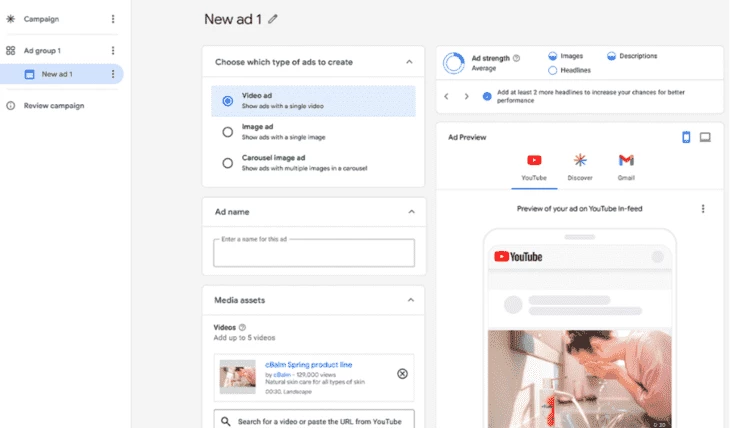Screen dimensions: 730x428
Task: Open the cBalm channel link
Action: click(x=282, y=374)
